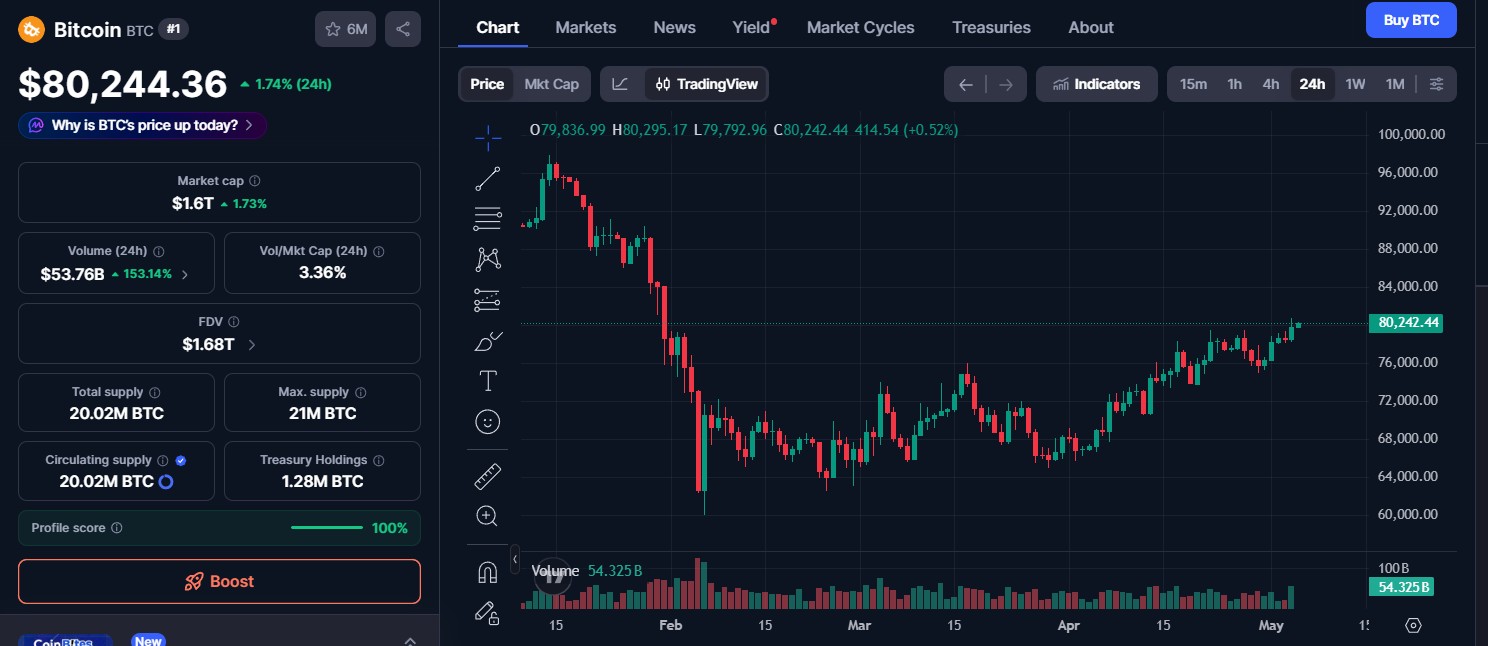Click the 80,242.44 price label on axis
This screenshot has width=1488, height=646.
(x=1405, y=322)
